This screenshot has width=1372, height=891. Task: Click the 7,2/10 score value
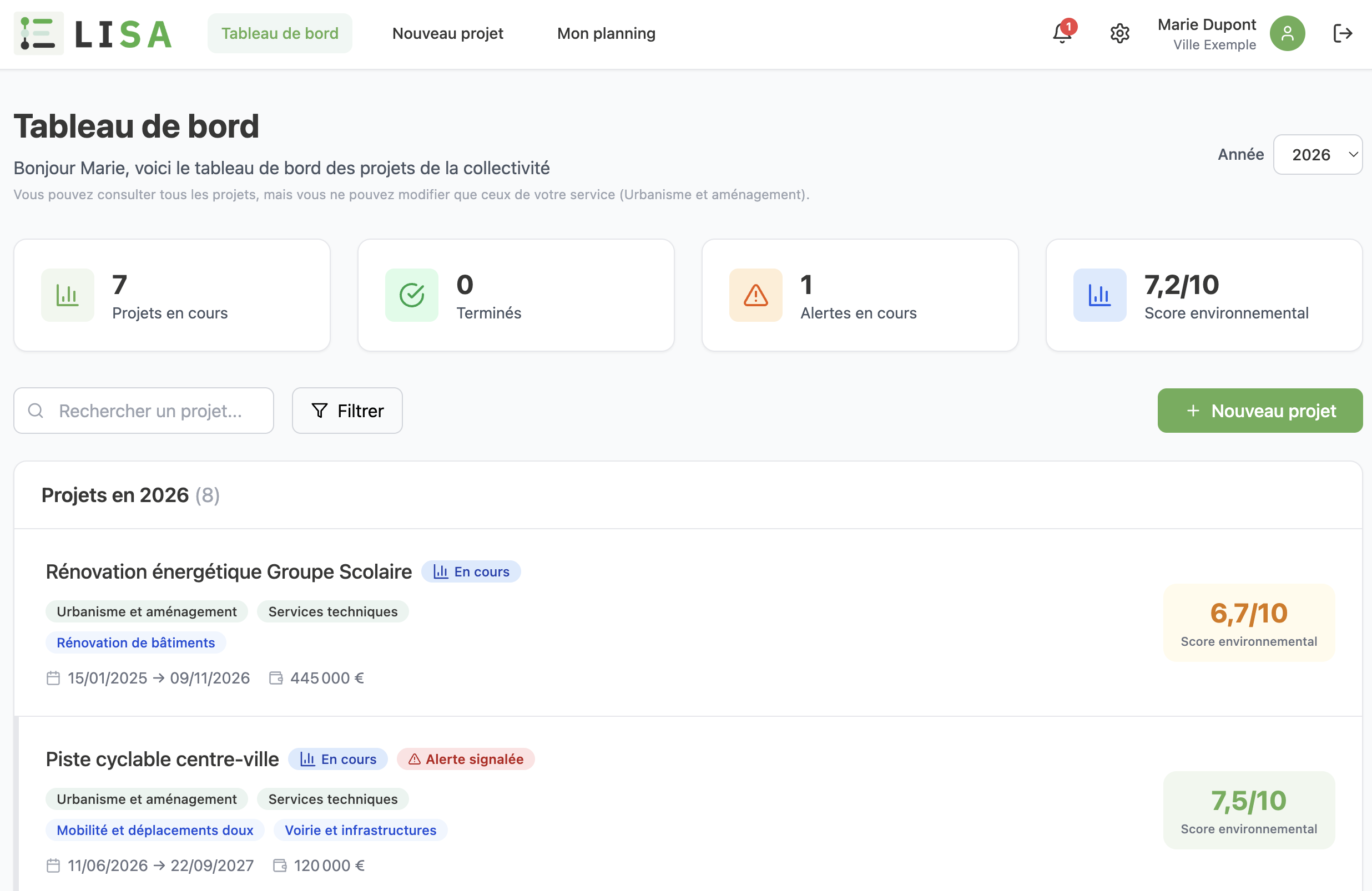(1182, 285)
